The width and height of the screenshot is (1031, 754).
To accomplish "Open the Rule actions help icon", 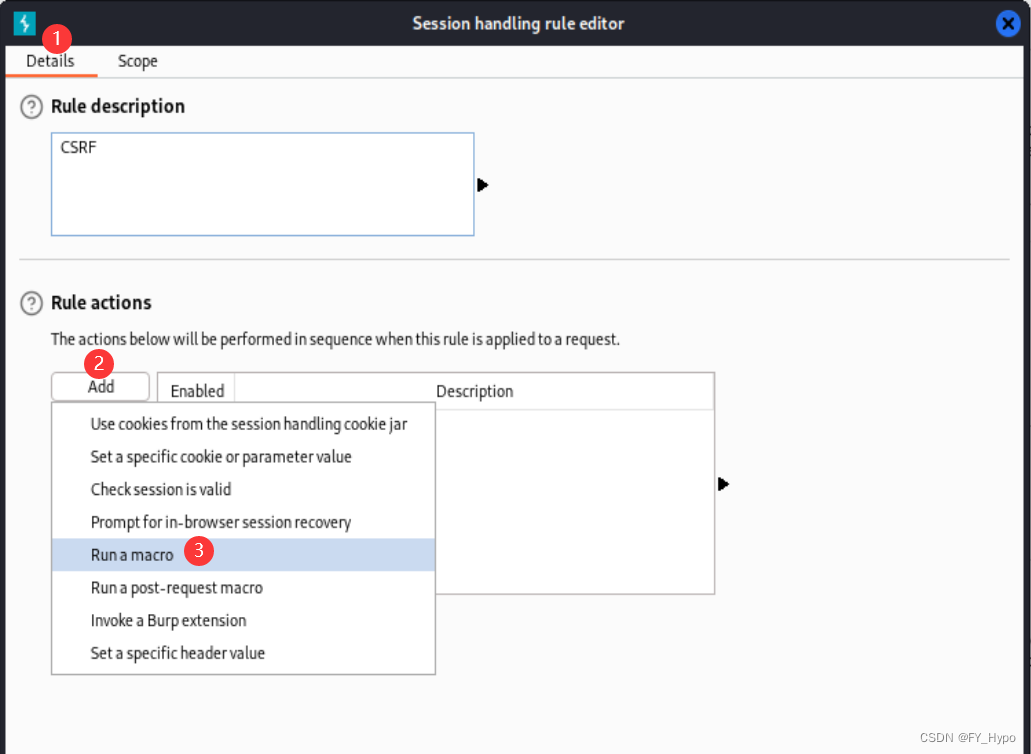I will [31, 303].
